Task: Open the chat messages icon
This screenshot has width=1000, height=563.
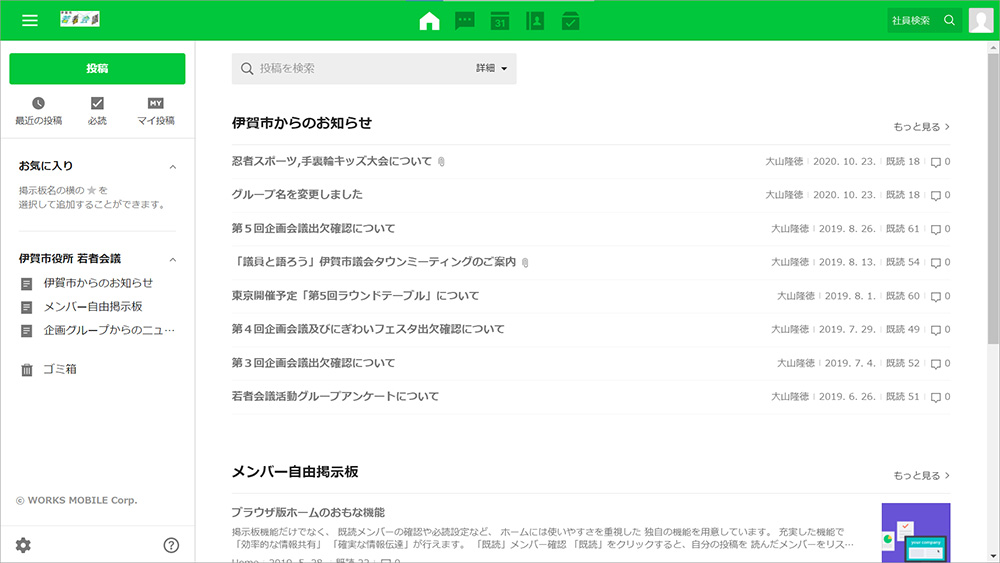Action: pos(465,21)
